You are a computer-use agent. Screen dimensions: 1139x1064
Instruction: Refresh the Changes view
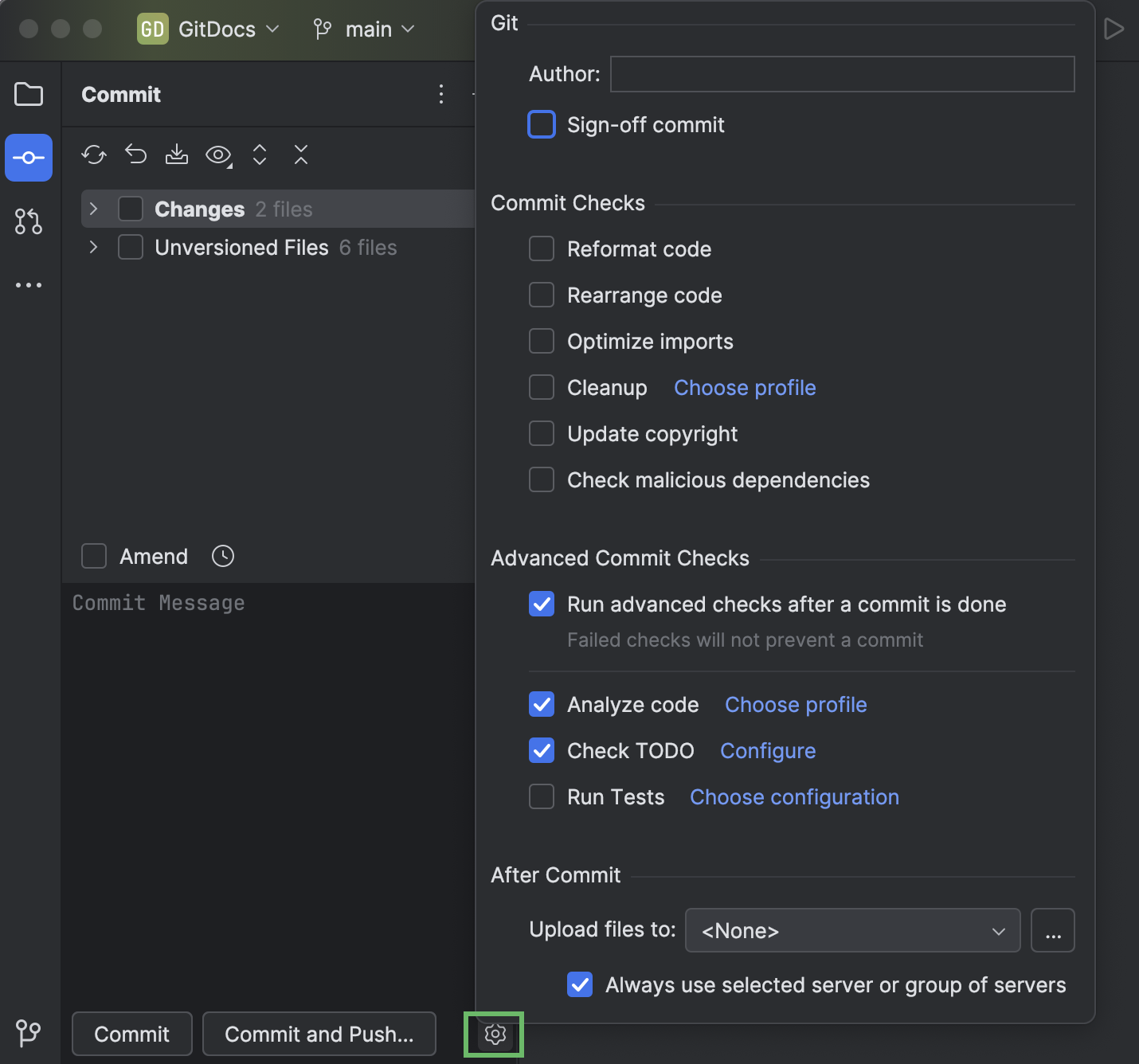click(x=93, y=155)
